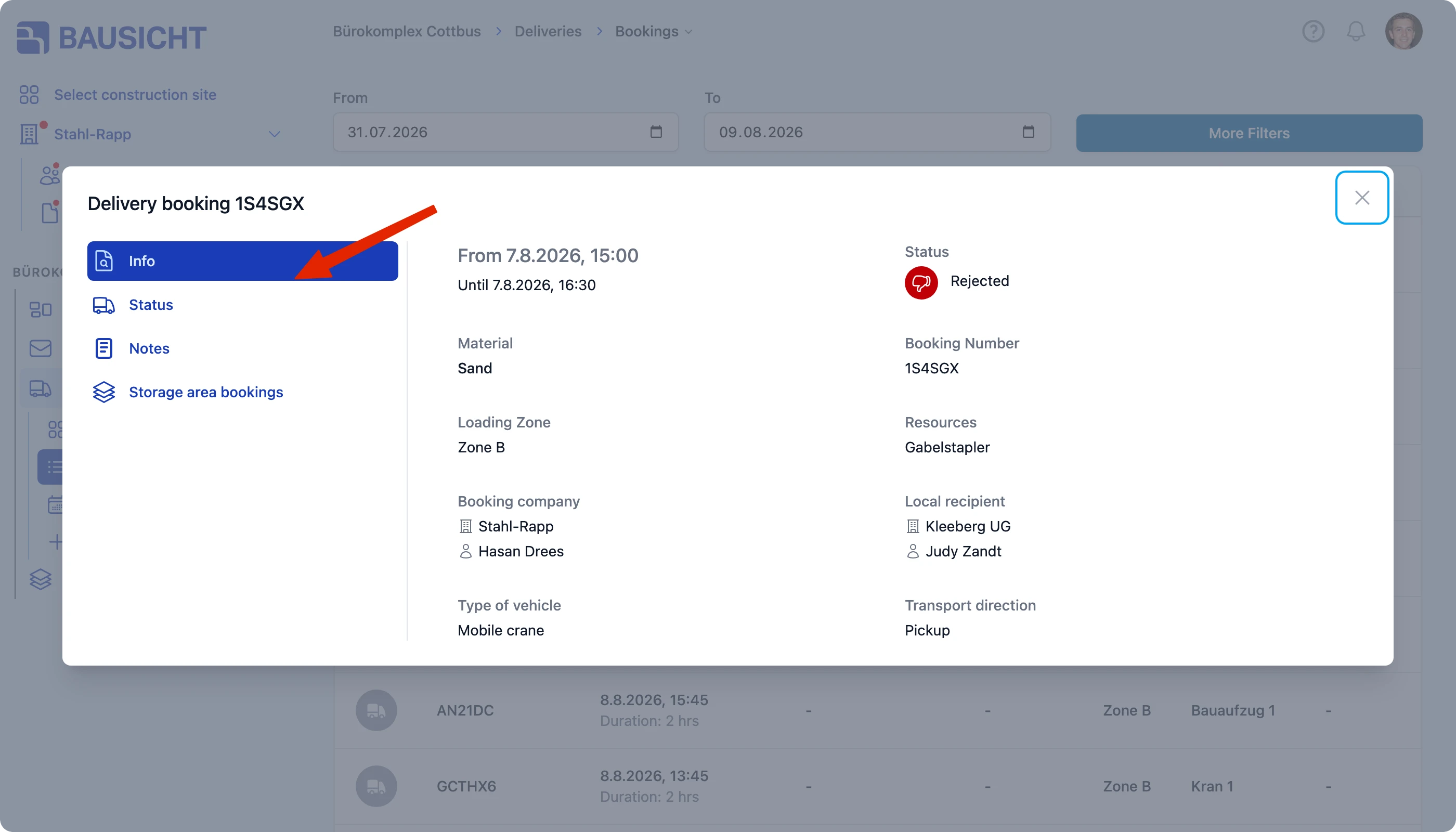Image resolution: width=1456 pixels, height=832 pixels.
Task: Open user profile avatar
Action: [1403, 31]
